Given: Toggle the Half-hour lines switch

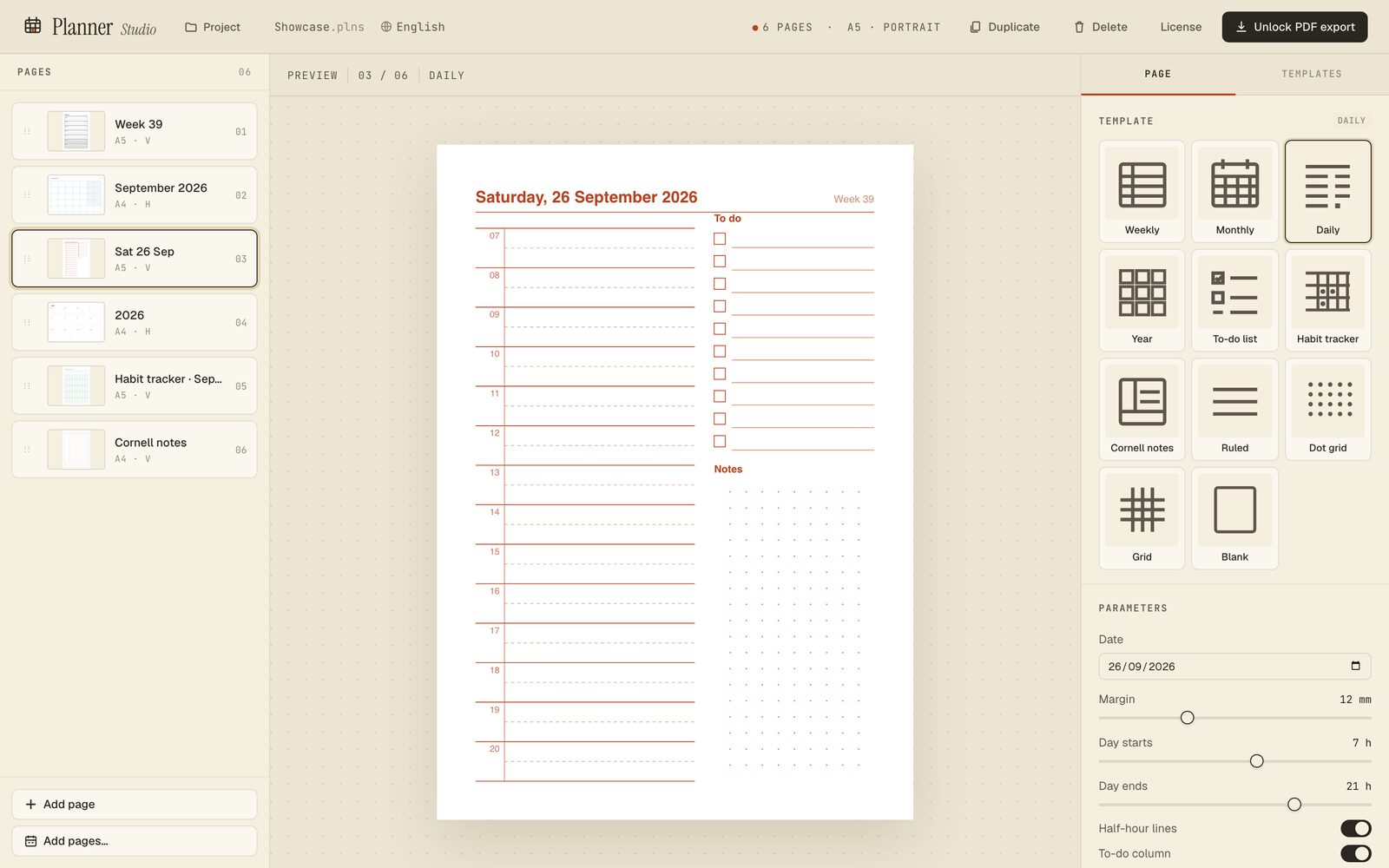Looking at the screenshot, I should click(x=1355, y=828).
